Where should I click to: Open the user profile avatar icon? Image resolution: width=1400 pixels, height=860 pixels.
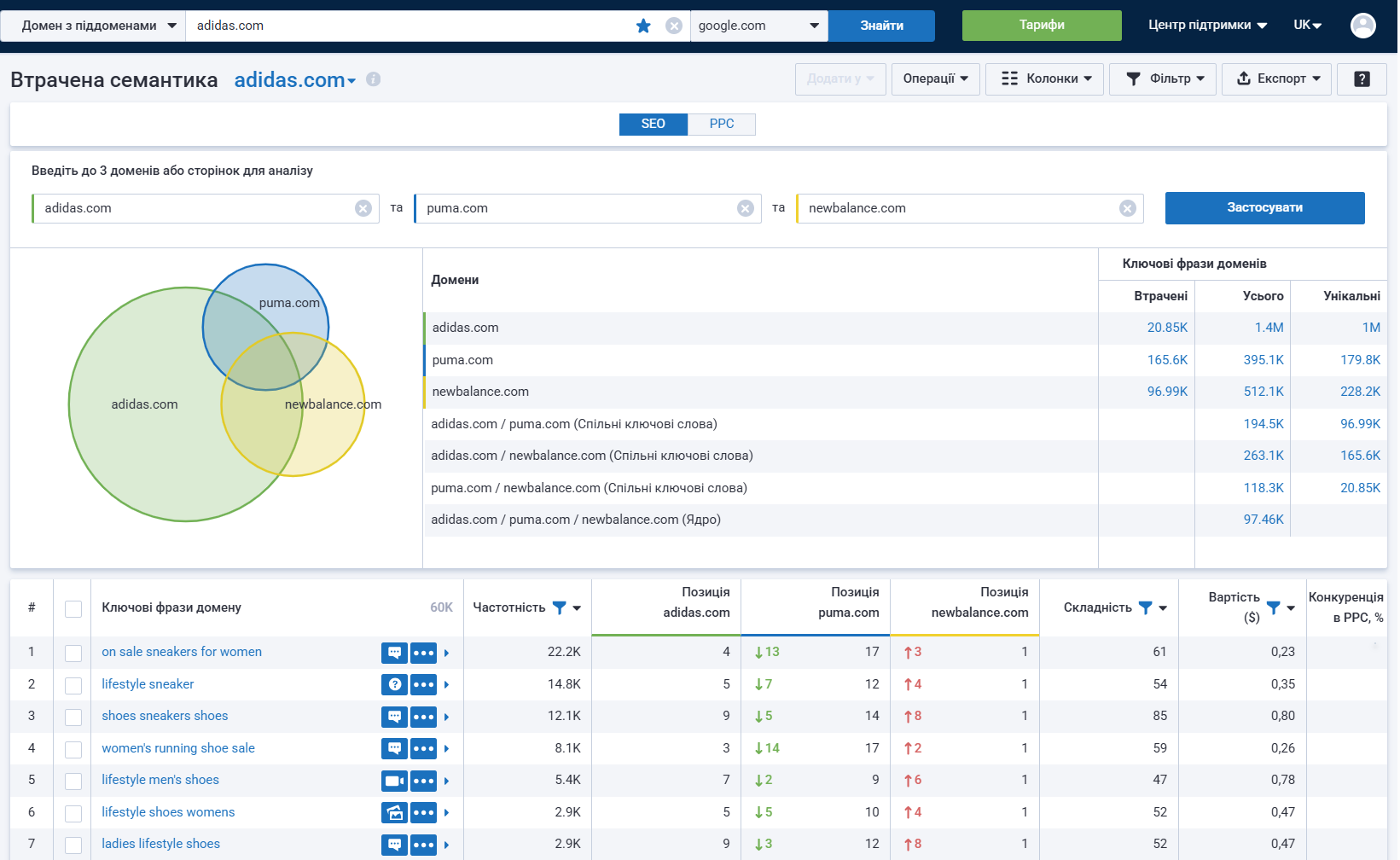click(1362, 26)
